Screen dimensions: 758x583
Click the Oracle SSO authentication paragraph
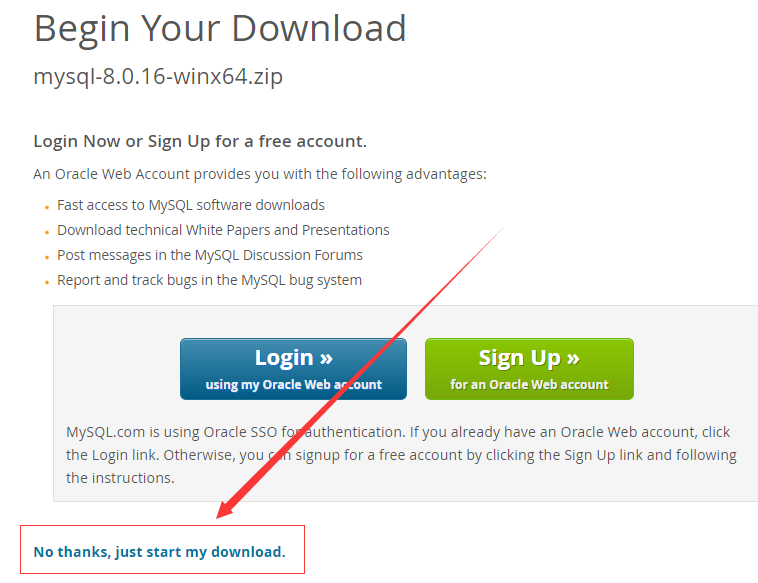pyautogui.click(x=401, y=455)
